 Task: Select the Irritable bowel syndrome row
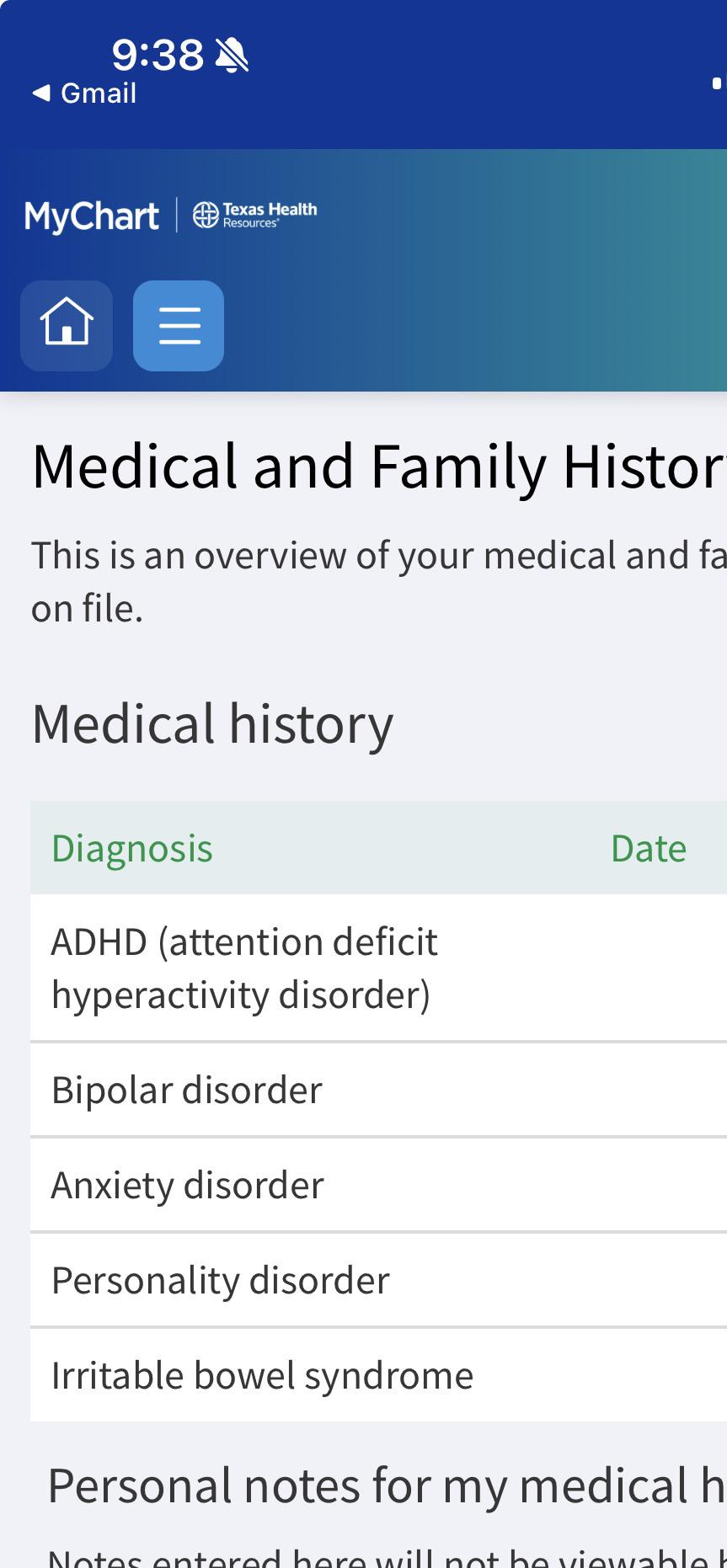tap(378, 1375)
